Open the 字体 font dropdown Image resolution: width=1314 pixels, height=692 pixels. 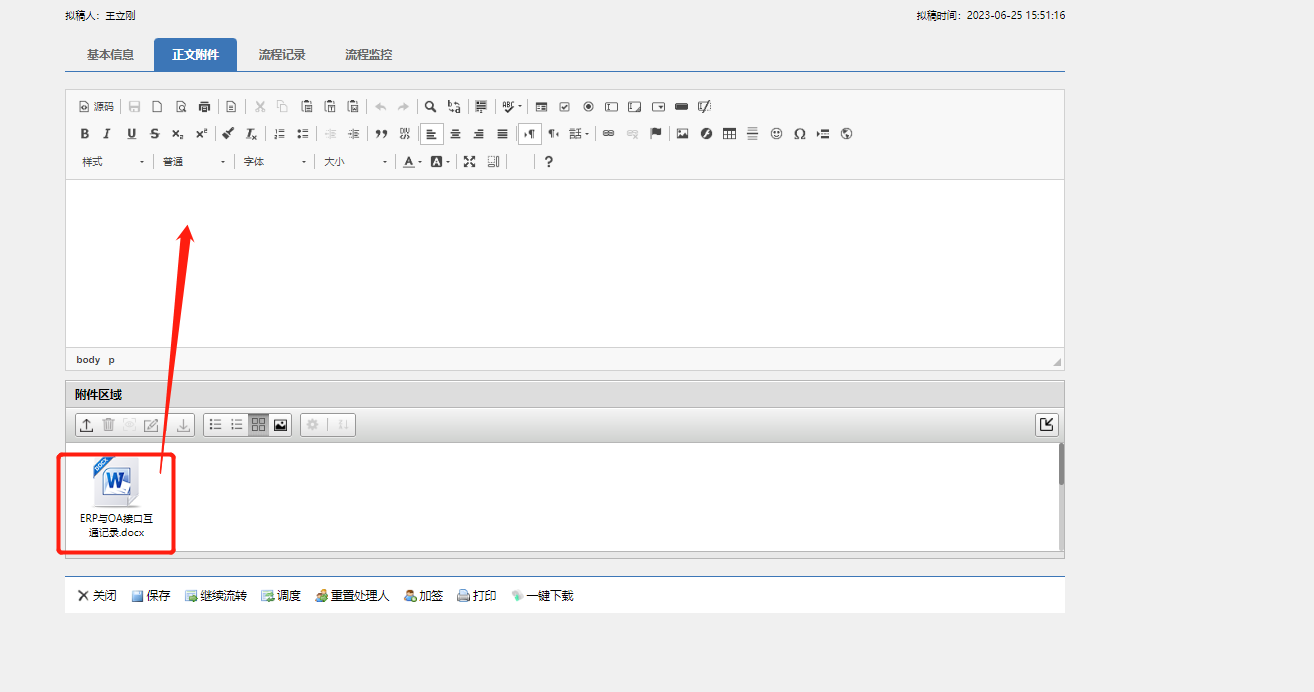pyautogui.click(x=275, y=161)
